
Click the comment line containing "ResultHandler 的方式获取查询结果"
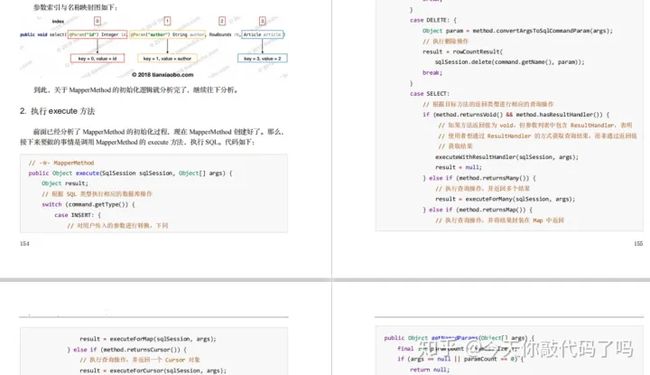pyautogui.click(x=537, y=136)
